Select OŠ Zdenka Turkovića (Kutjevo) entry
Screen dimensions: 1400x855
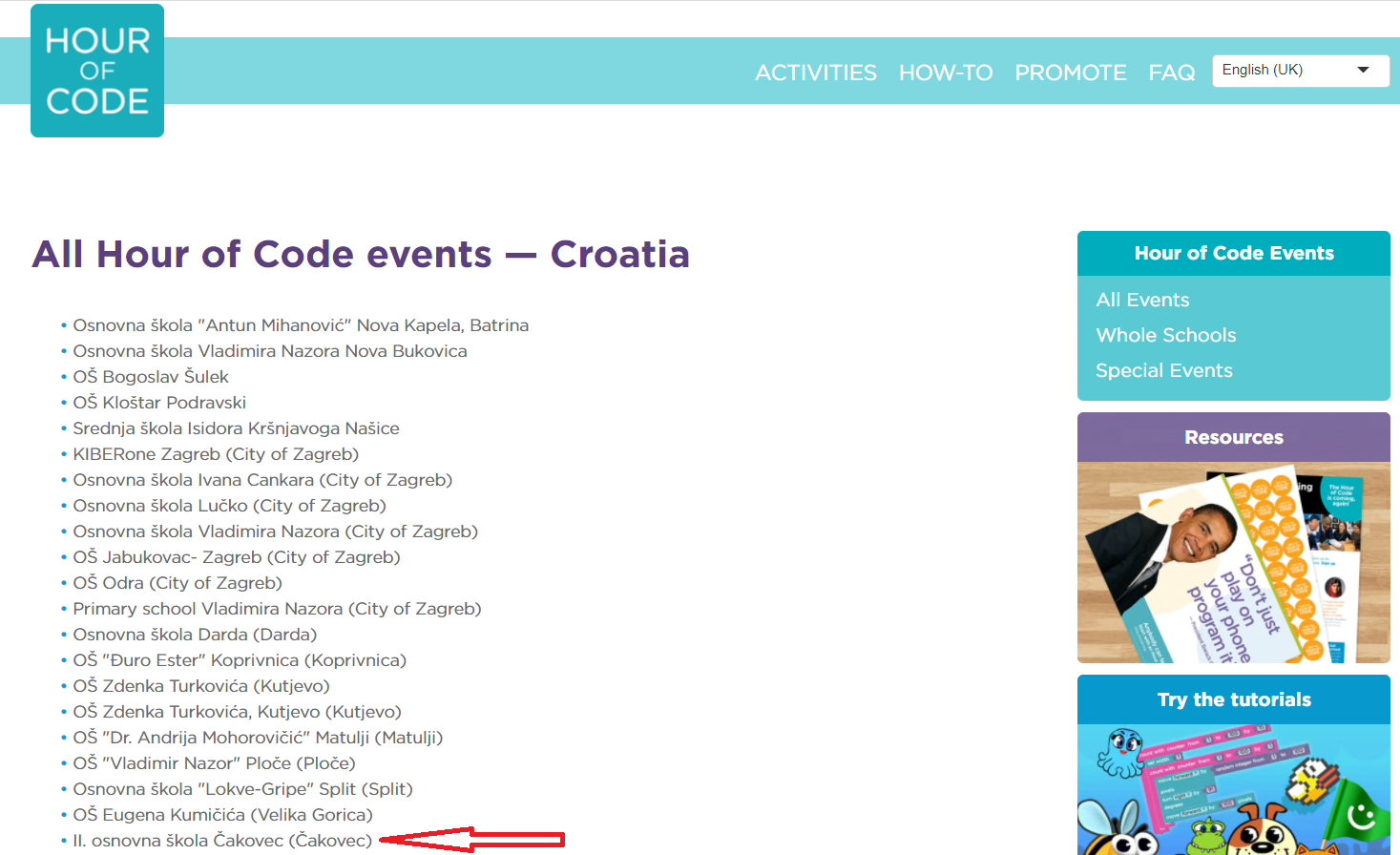[201, 686]
